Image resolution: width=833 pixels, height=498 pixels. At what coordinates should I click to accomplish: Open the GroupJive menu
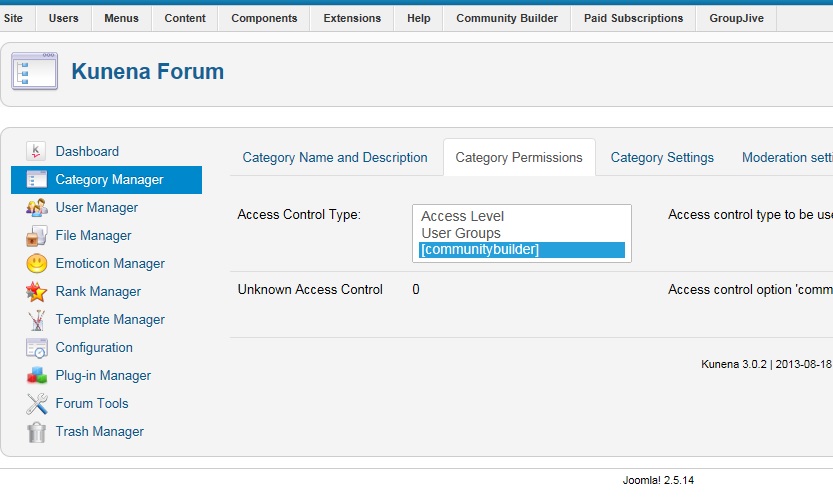pyautogui.click(x=736, y=18)
